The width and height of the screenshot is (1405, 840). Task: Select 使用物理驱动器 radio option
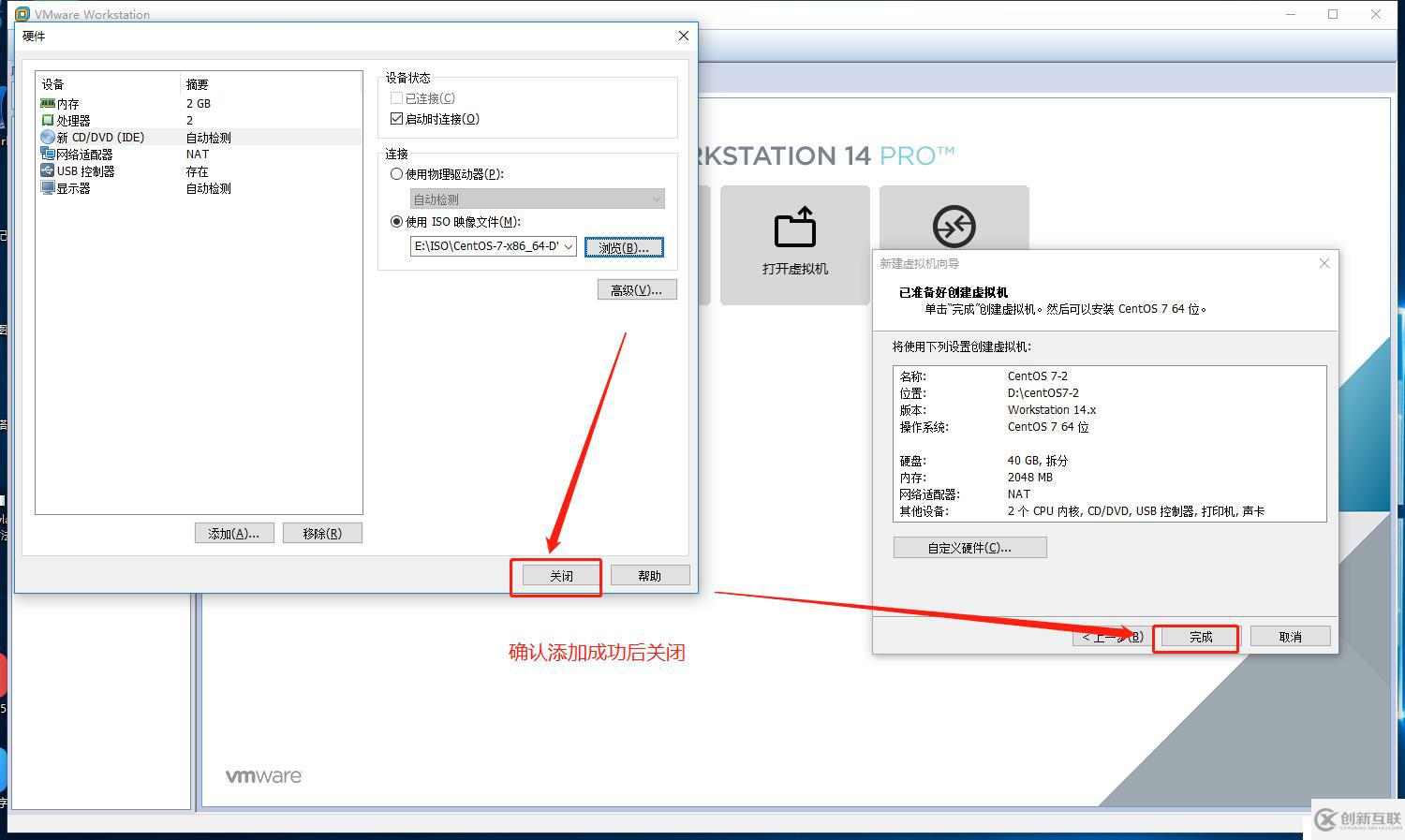(396, 174)
